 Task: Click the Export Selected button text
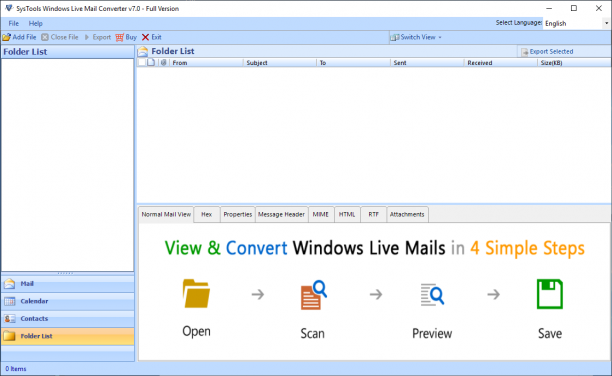coord(551,52)
